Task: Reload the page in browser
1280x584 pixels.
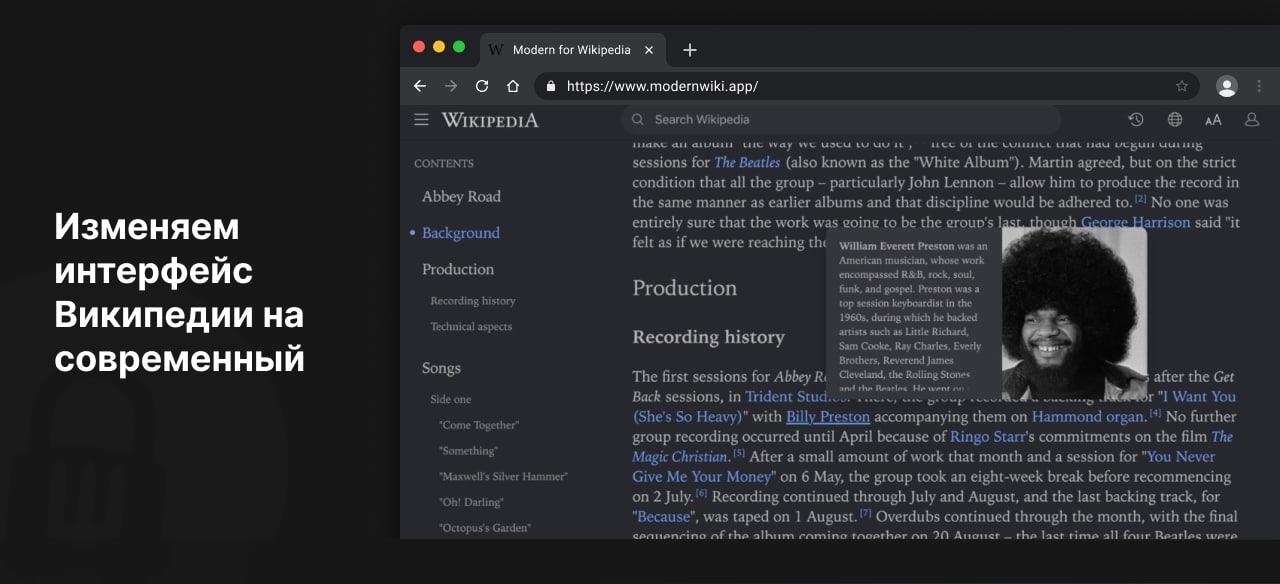Action: point(482,86)
